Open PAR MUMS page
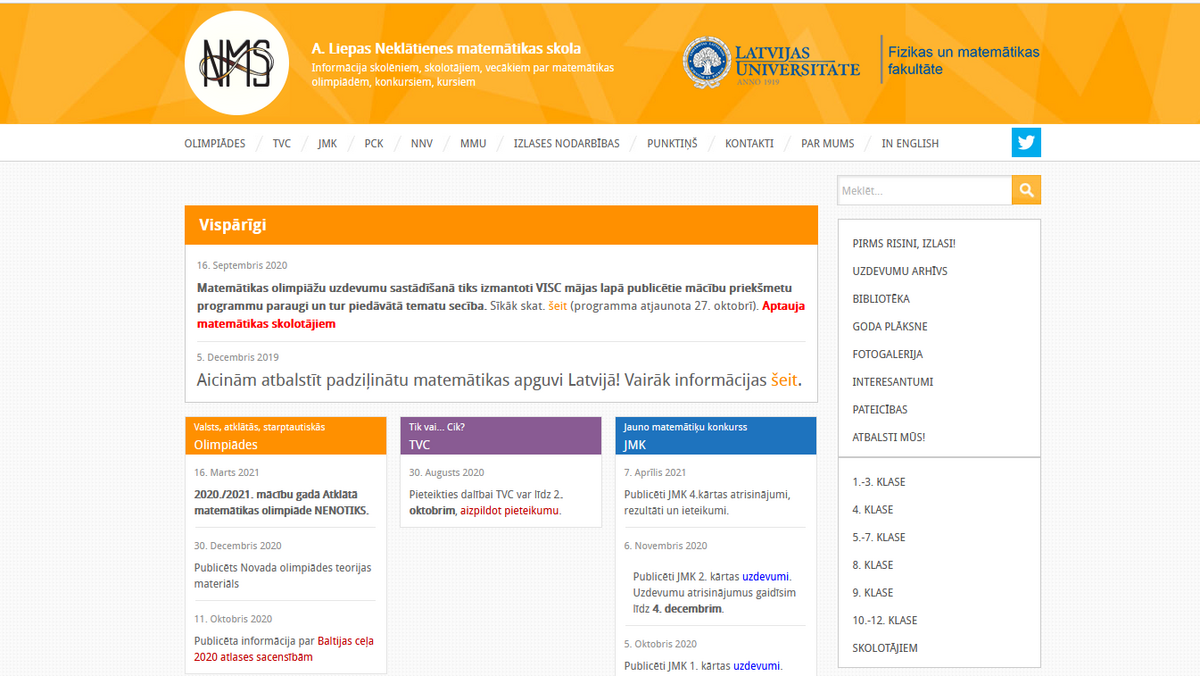The image size is (1200, 676). 828,144
